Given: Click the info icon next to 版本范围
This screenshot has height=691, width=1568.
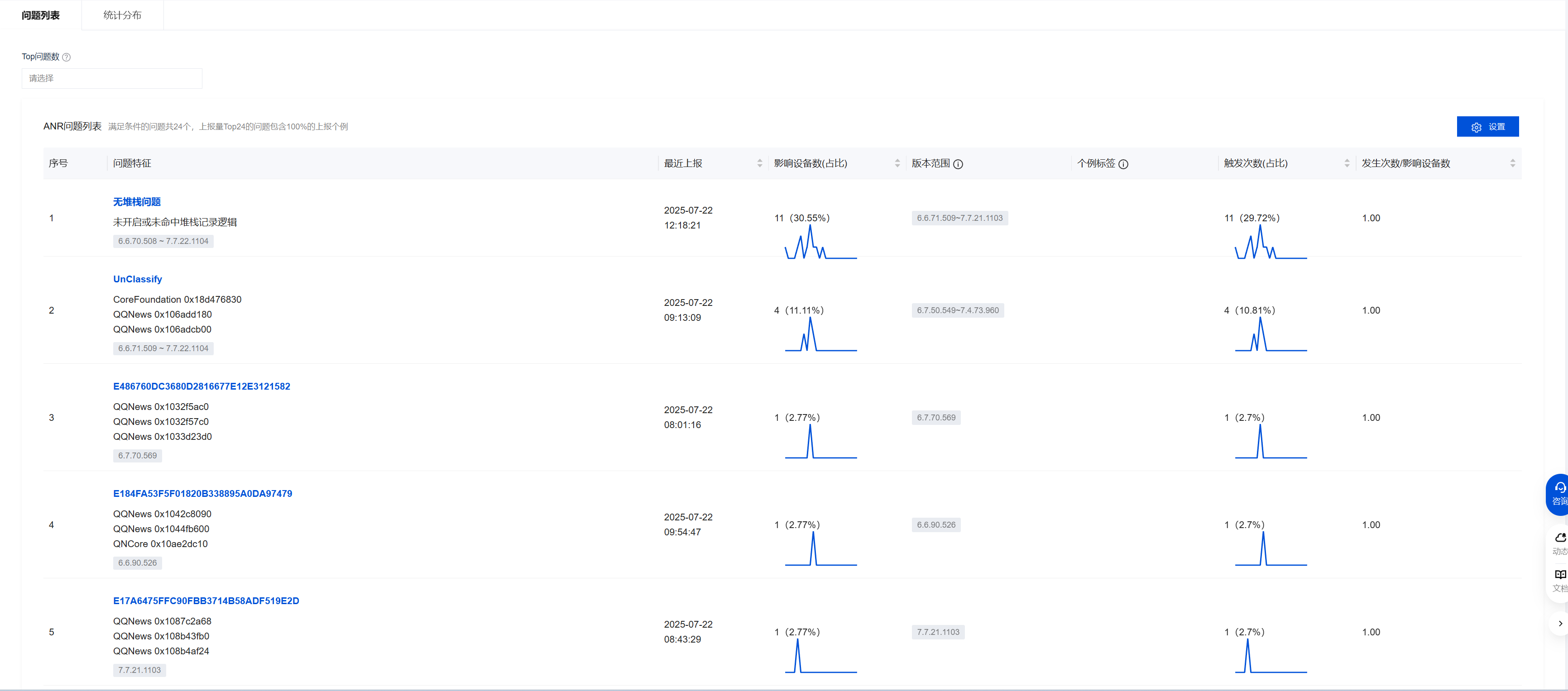Looking at the screenshot, I should pos(958,164).
